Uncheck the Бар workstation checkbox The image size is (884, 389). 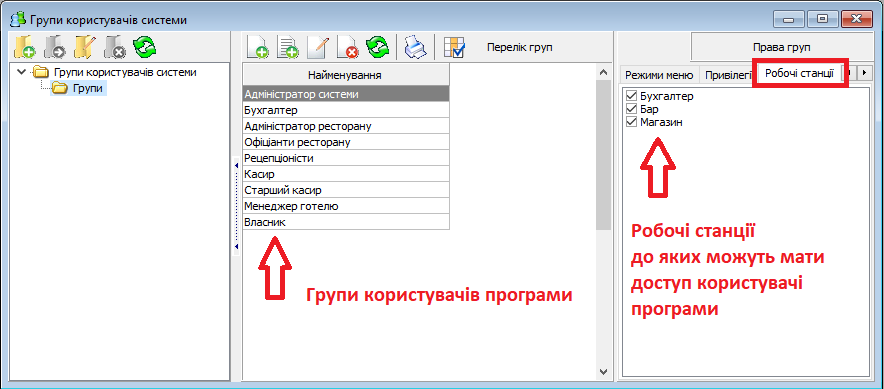pos(631,109)
